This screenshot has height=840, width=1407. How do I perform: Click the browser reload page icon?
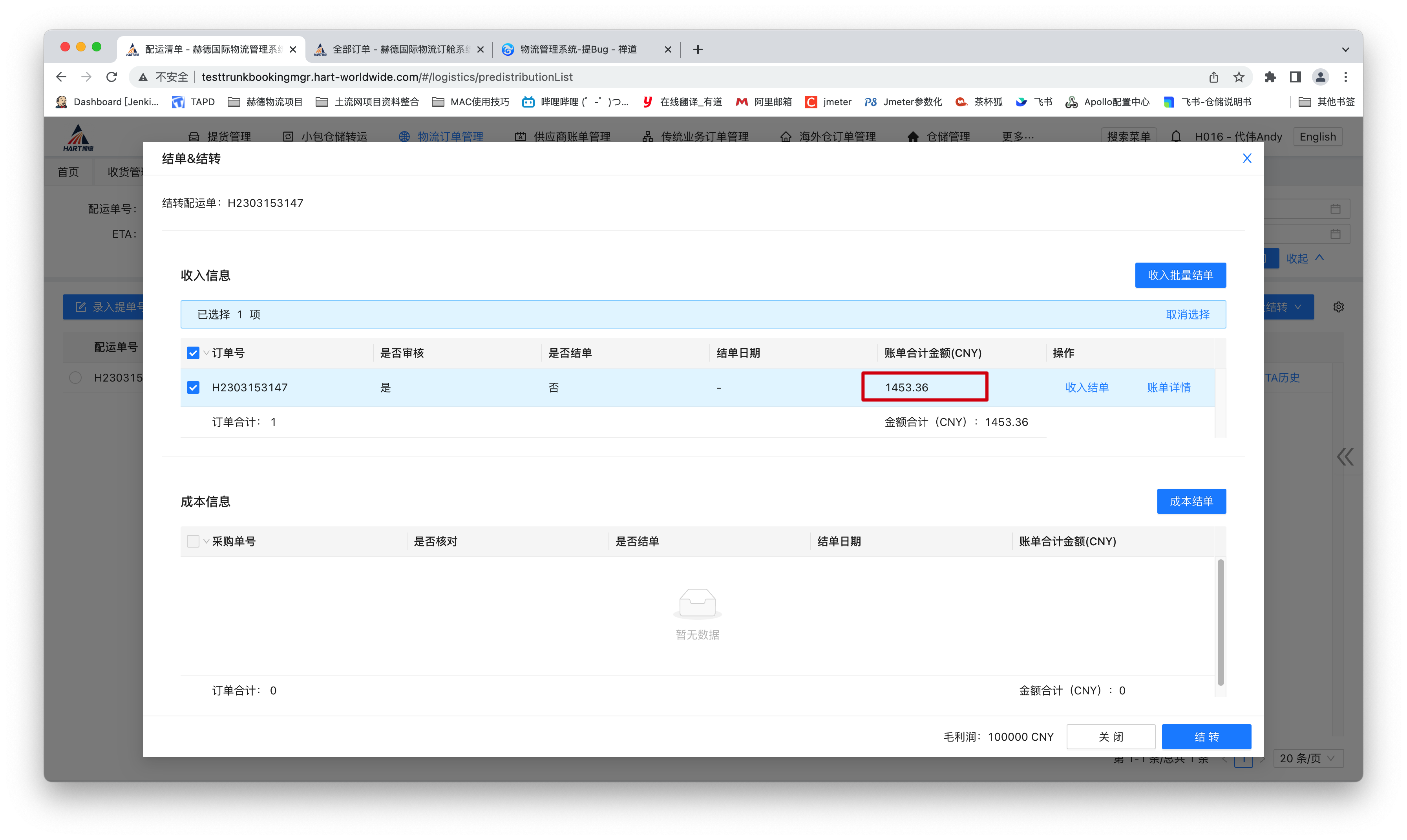[x=112, y=77]
